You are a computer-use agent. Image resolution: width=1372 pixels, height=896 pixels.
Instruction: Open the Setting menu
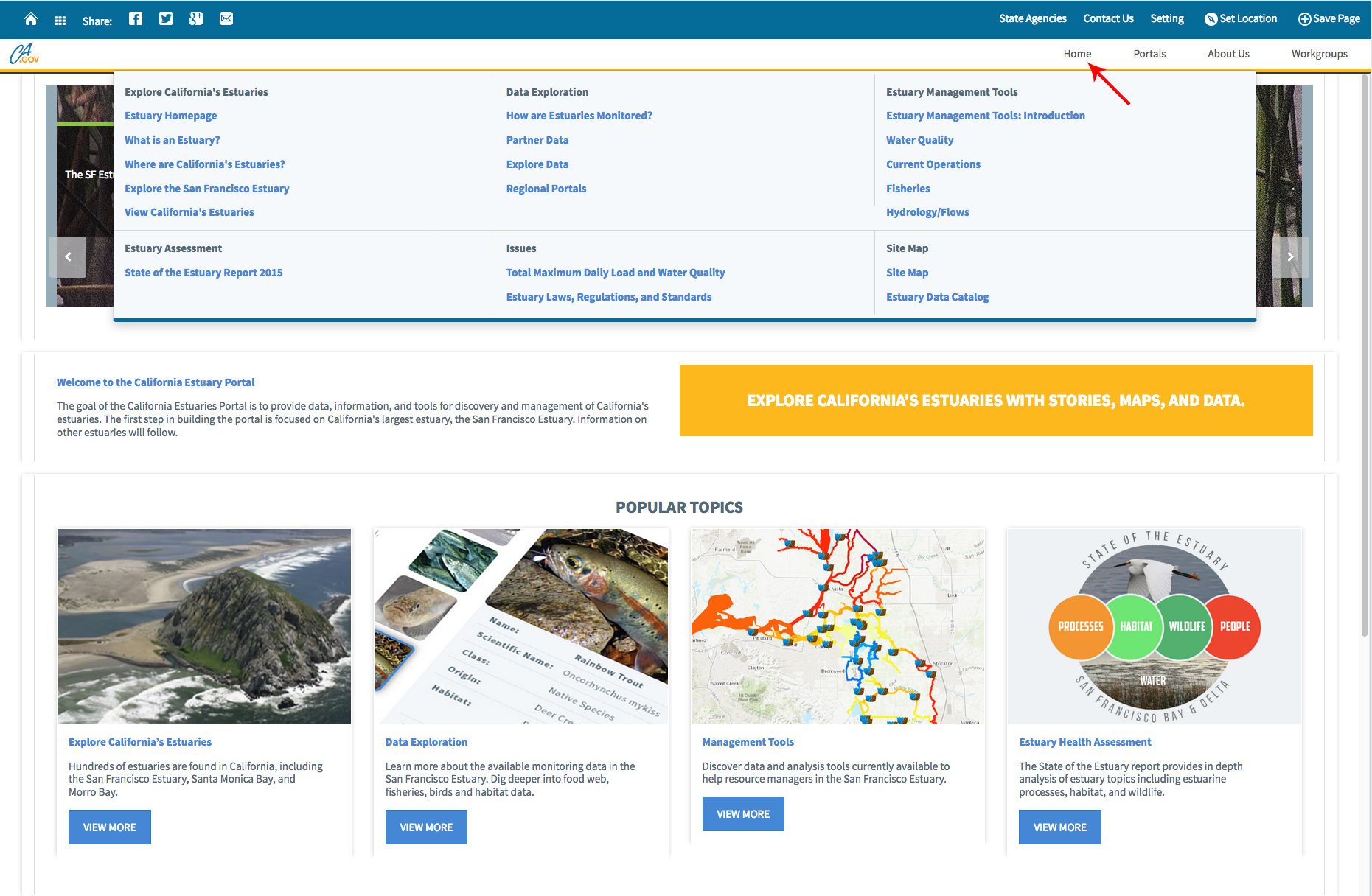pos(1167,18)
